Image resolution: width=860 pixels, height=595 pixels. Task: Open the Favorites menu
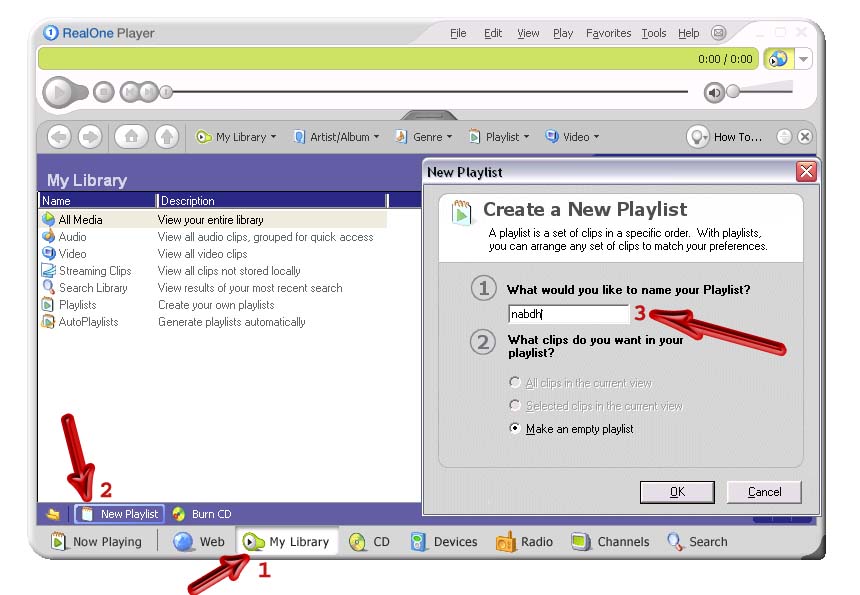[608, 33]
